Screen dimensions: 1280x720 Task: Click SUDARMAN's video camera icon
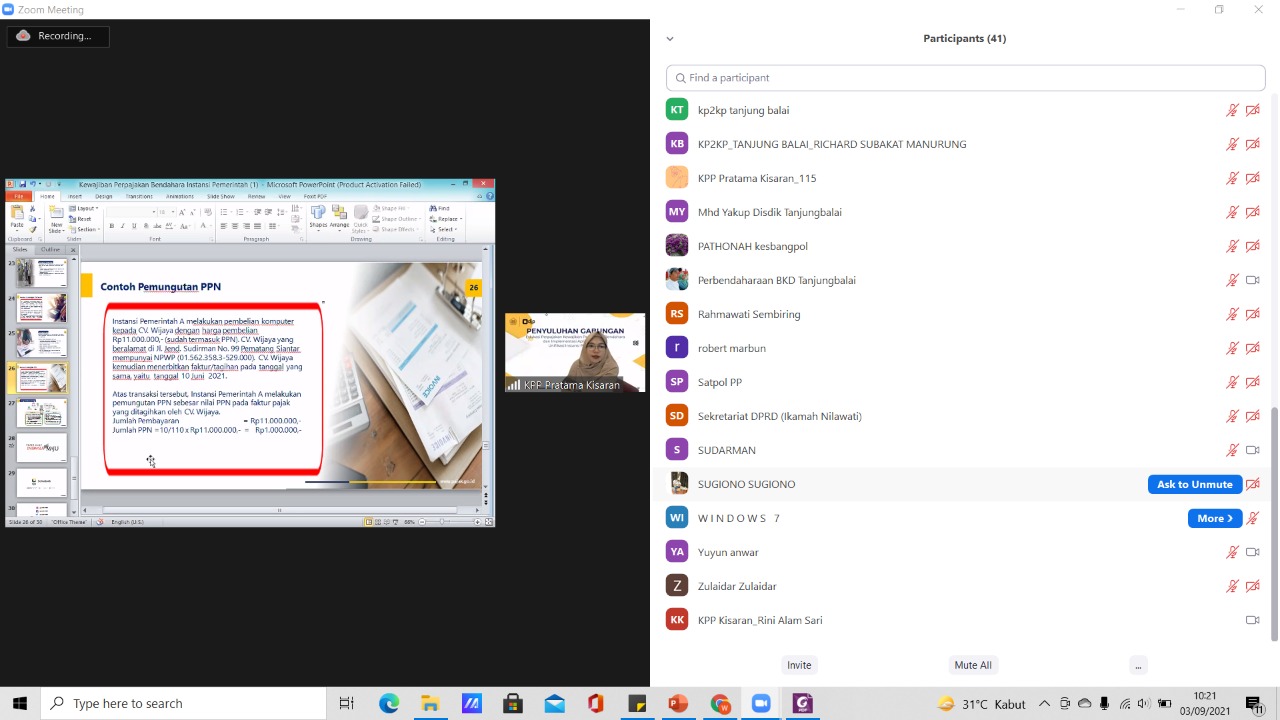[x=1252, y=450]
